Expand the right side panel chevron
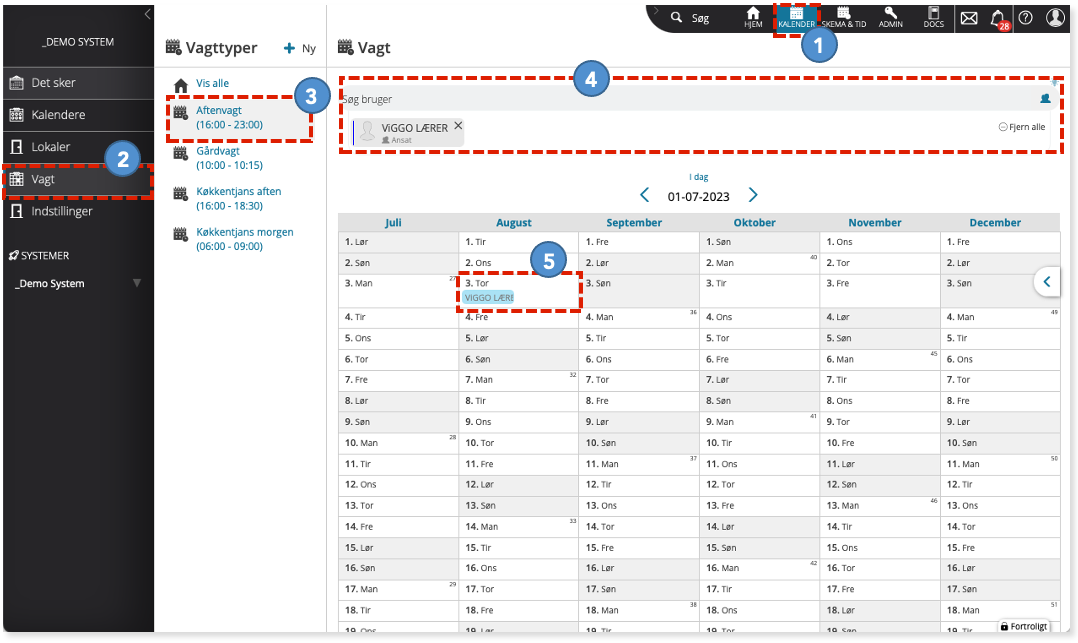 coord(1047,281)
